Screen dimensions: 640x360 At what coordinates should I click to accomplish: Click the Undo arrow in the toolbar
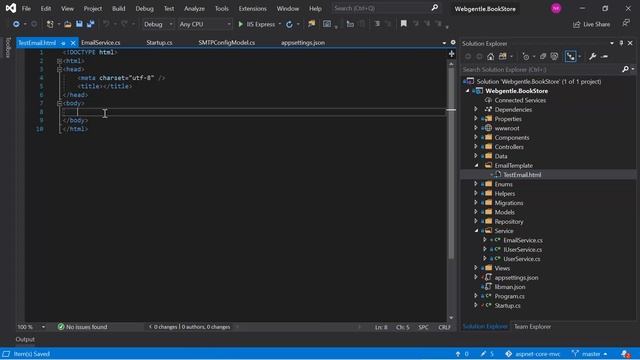(x=106, y=24)
